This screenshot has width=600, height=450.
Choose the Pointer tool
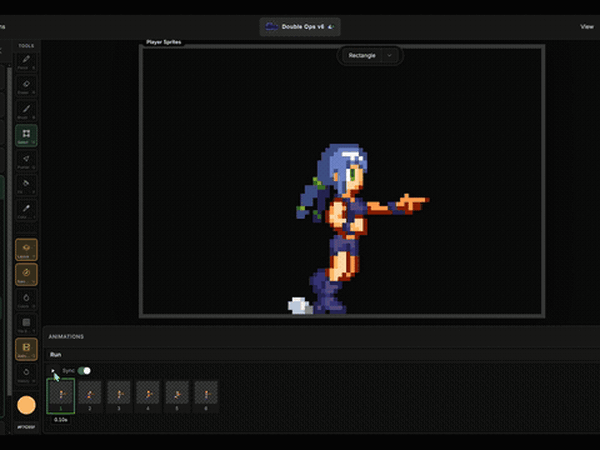point(26,161)
